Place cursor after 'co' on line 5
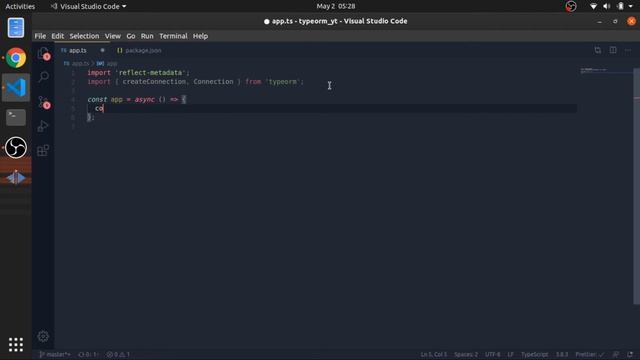 [104, 109]
